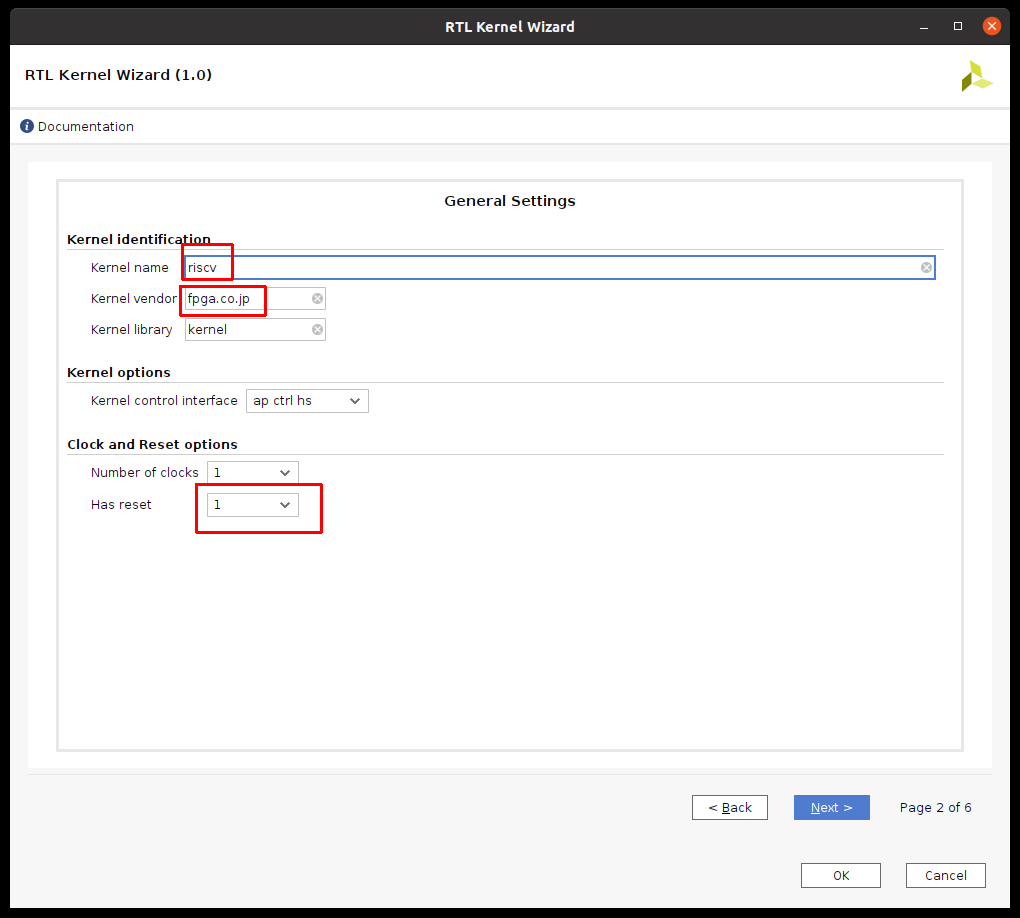Click the Page 2 of 6 indicator
The width and height of the screenshot is (1020, 918).
(935, 807)
